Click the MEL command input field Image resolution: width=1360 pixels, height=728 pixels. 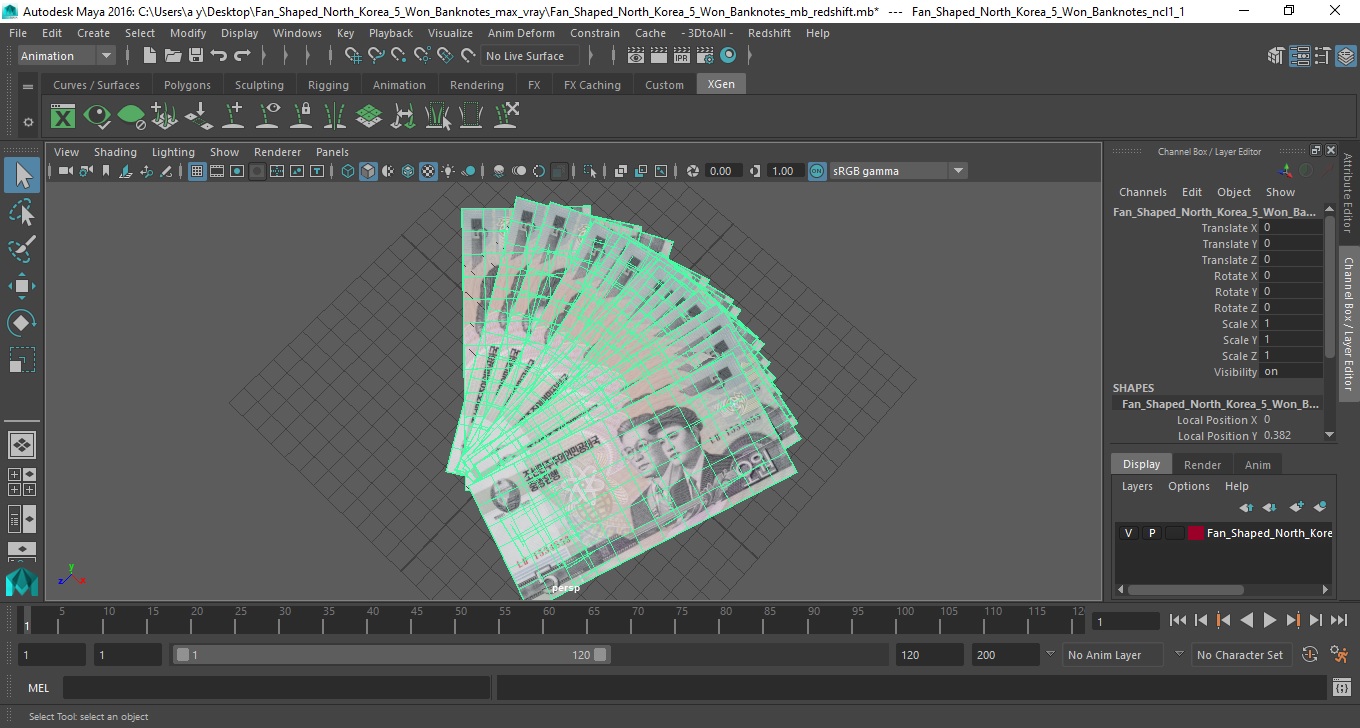(x=276, y=688)
